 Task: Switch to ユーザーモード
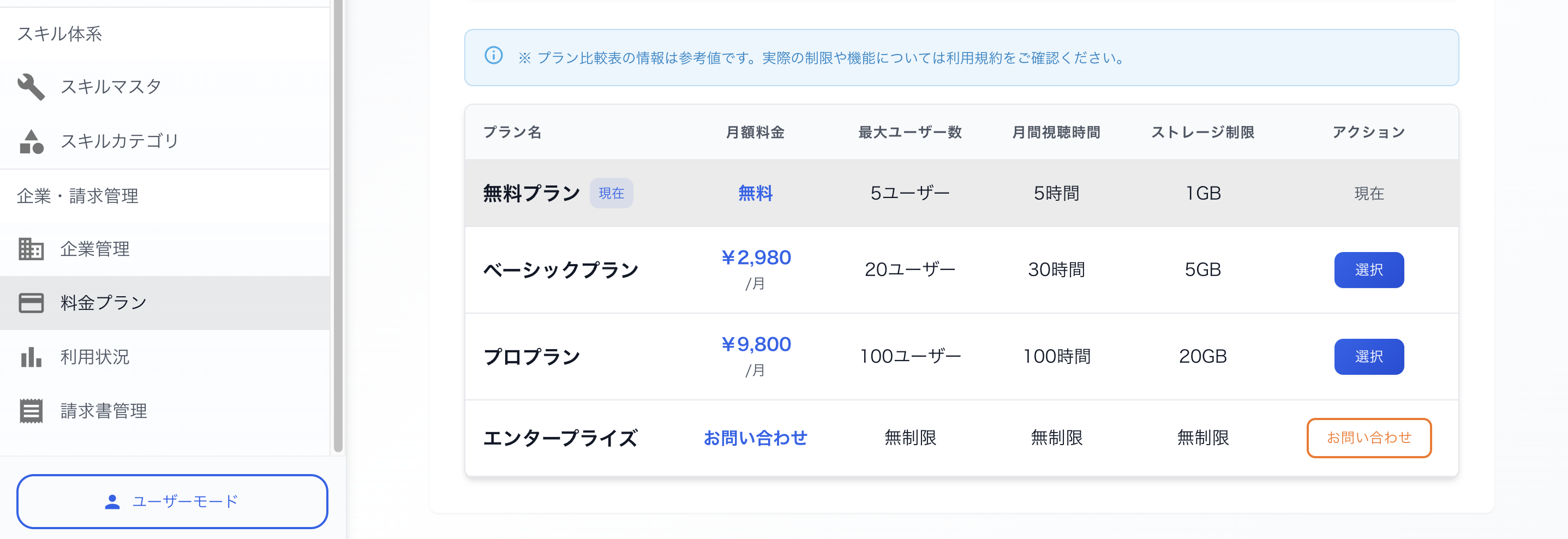coord(173,502)
